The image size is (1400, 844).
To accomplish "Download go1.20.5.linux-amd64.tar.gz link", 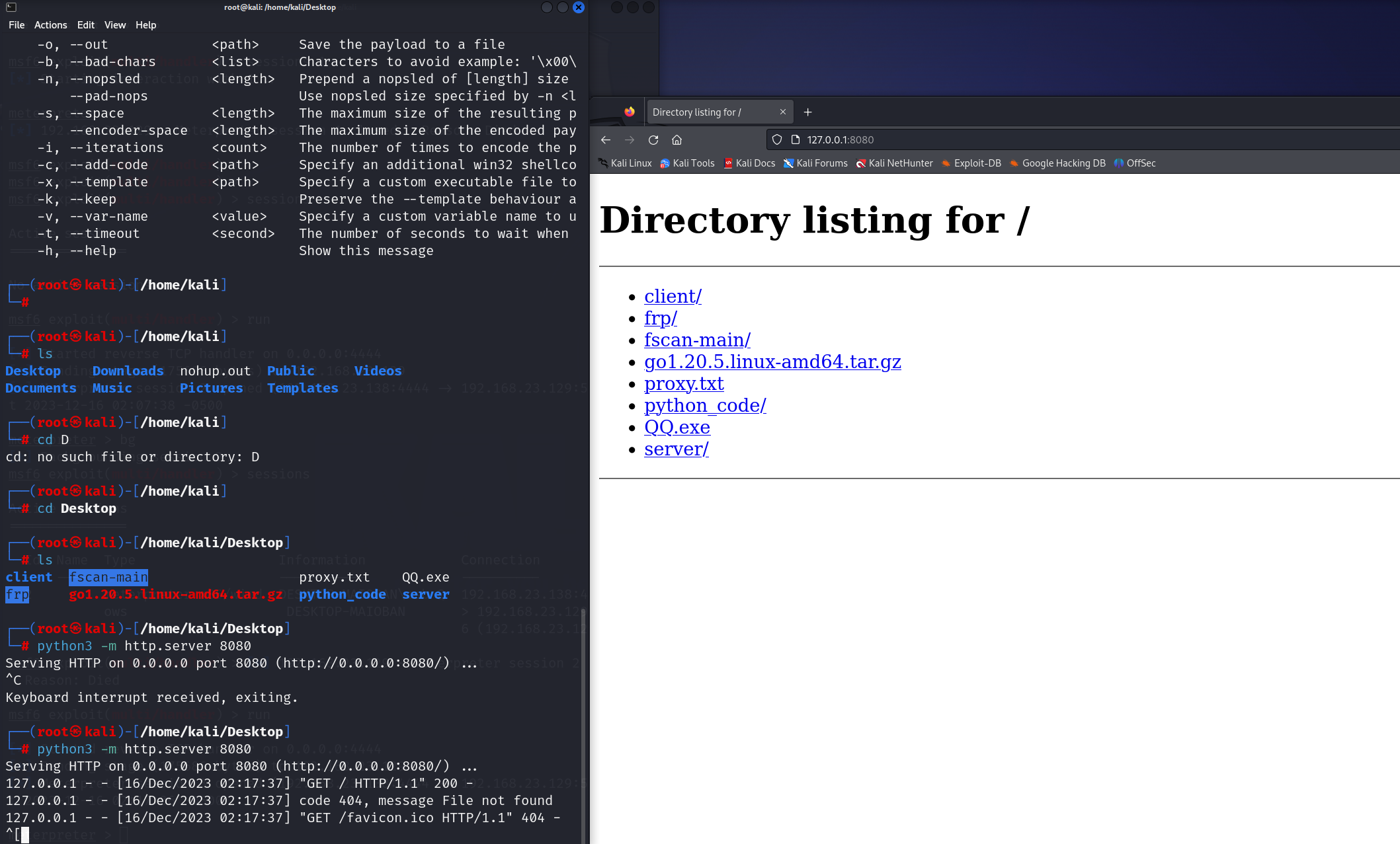I will [772, 362].
